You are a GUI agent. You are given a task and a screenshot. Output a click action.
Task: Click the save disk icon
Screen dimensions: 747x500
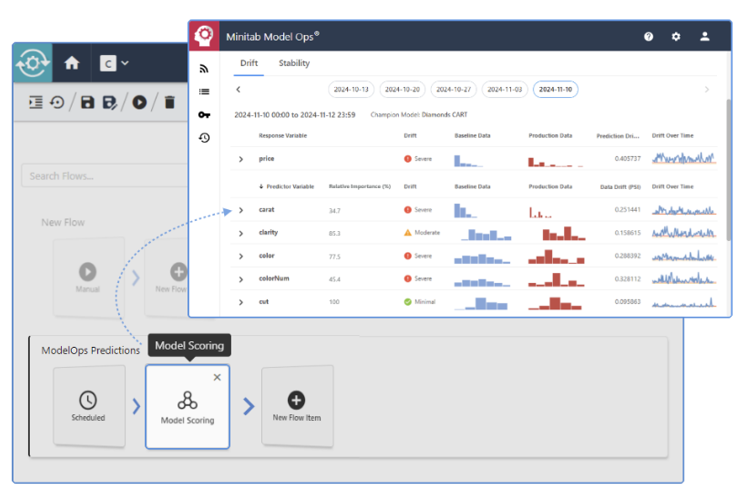(87, 102)
